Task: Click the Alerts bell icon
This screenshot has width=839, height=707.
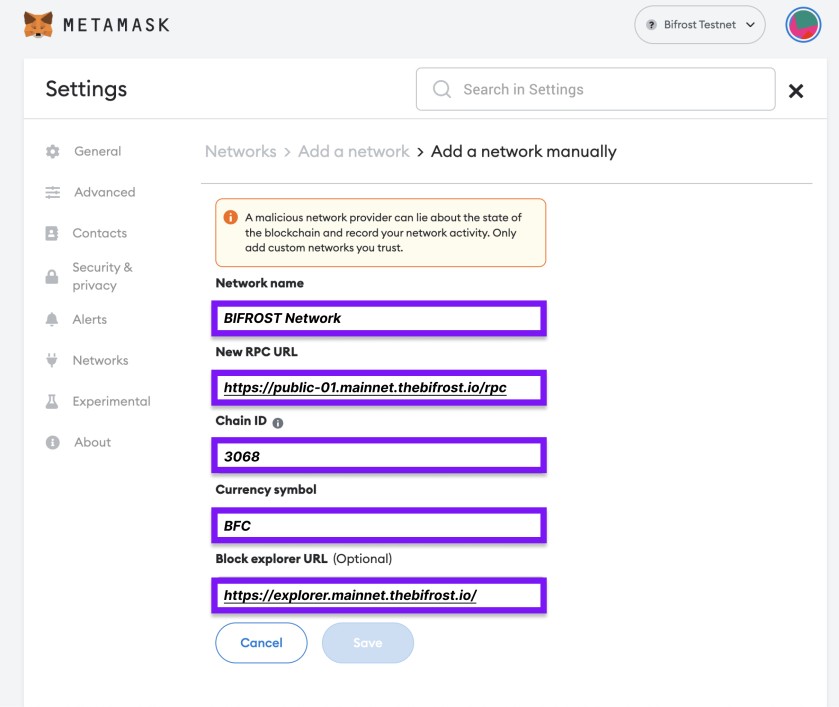Action: pyautogui.click(x=52, y=320)
